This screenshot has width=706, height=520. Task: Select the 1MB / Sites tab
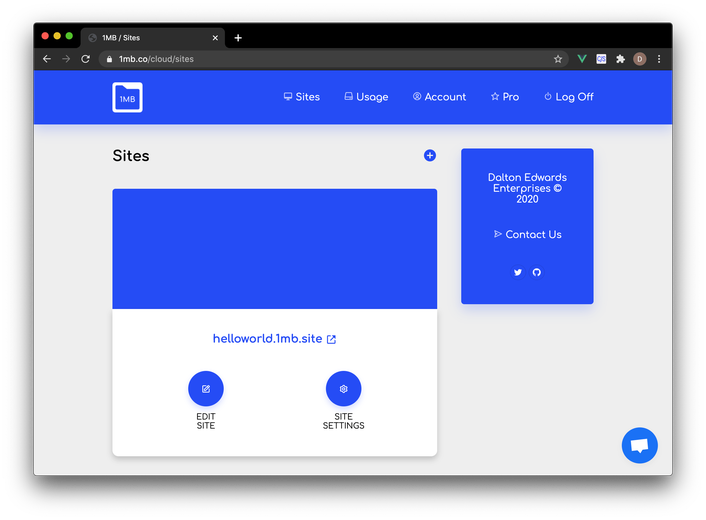pos(153,38)
